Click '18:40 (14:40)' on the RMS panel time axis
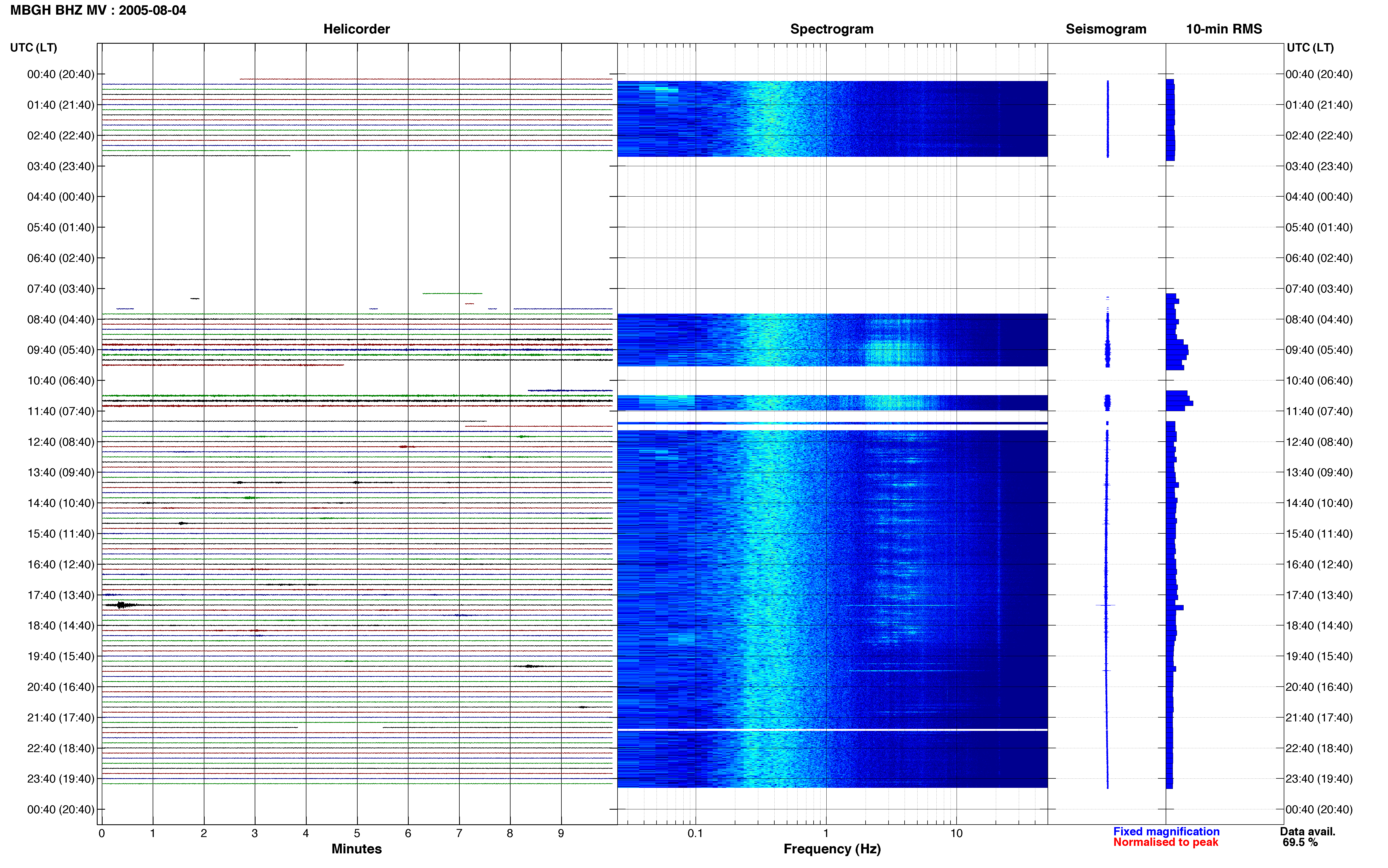The height and width of the screenshot is (868, 1388). (x=1319, y=626)
